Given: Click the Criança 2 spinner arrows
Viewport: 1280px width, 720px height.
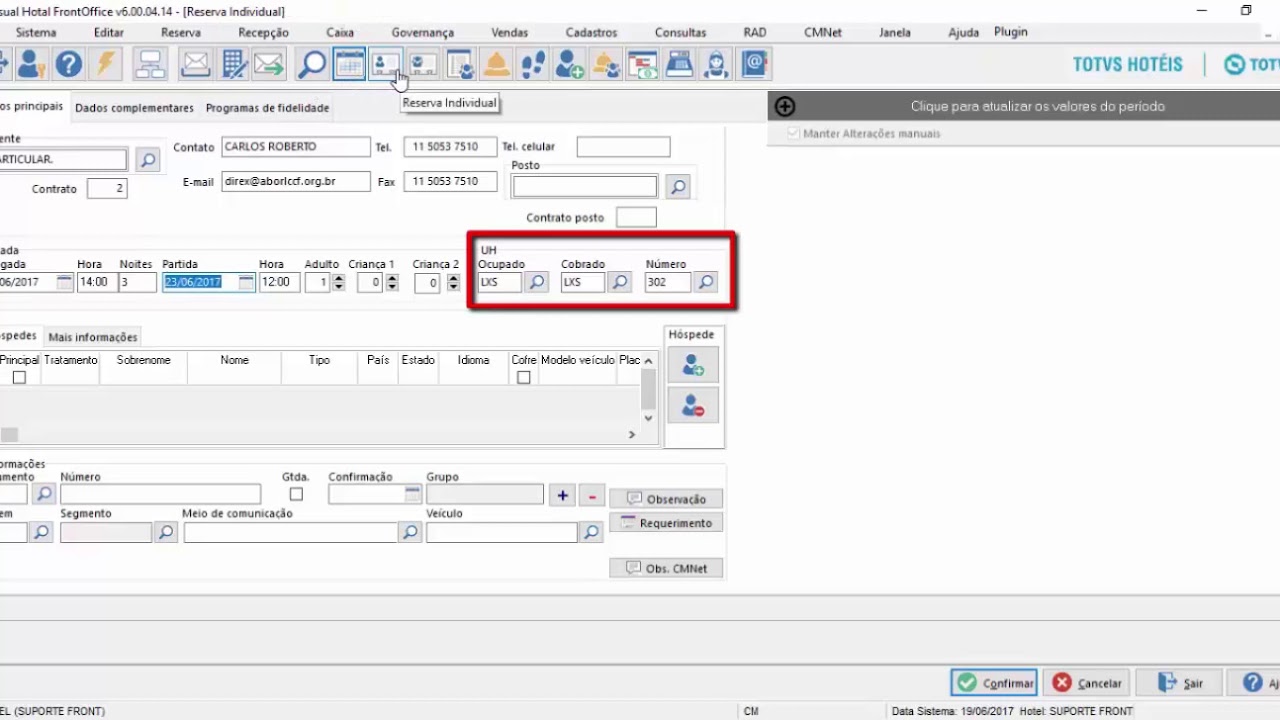Looking at the screenshot, I should [453, 282].
